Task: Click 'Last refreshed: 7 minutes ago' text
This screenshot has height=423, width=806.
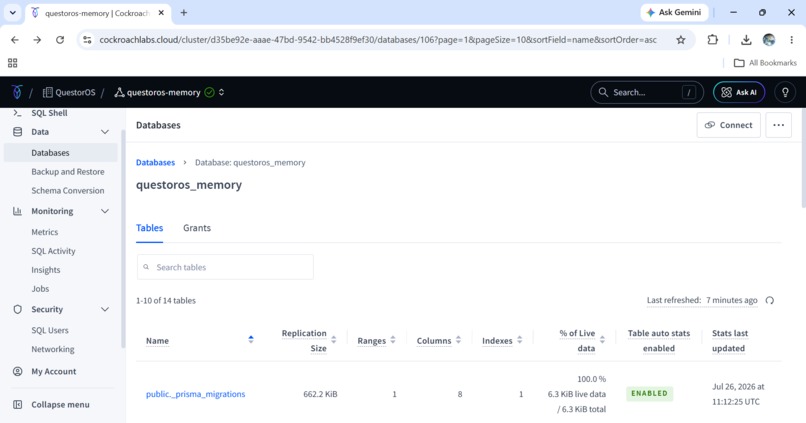Action: point(702,300)
